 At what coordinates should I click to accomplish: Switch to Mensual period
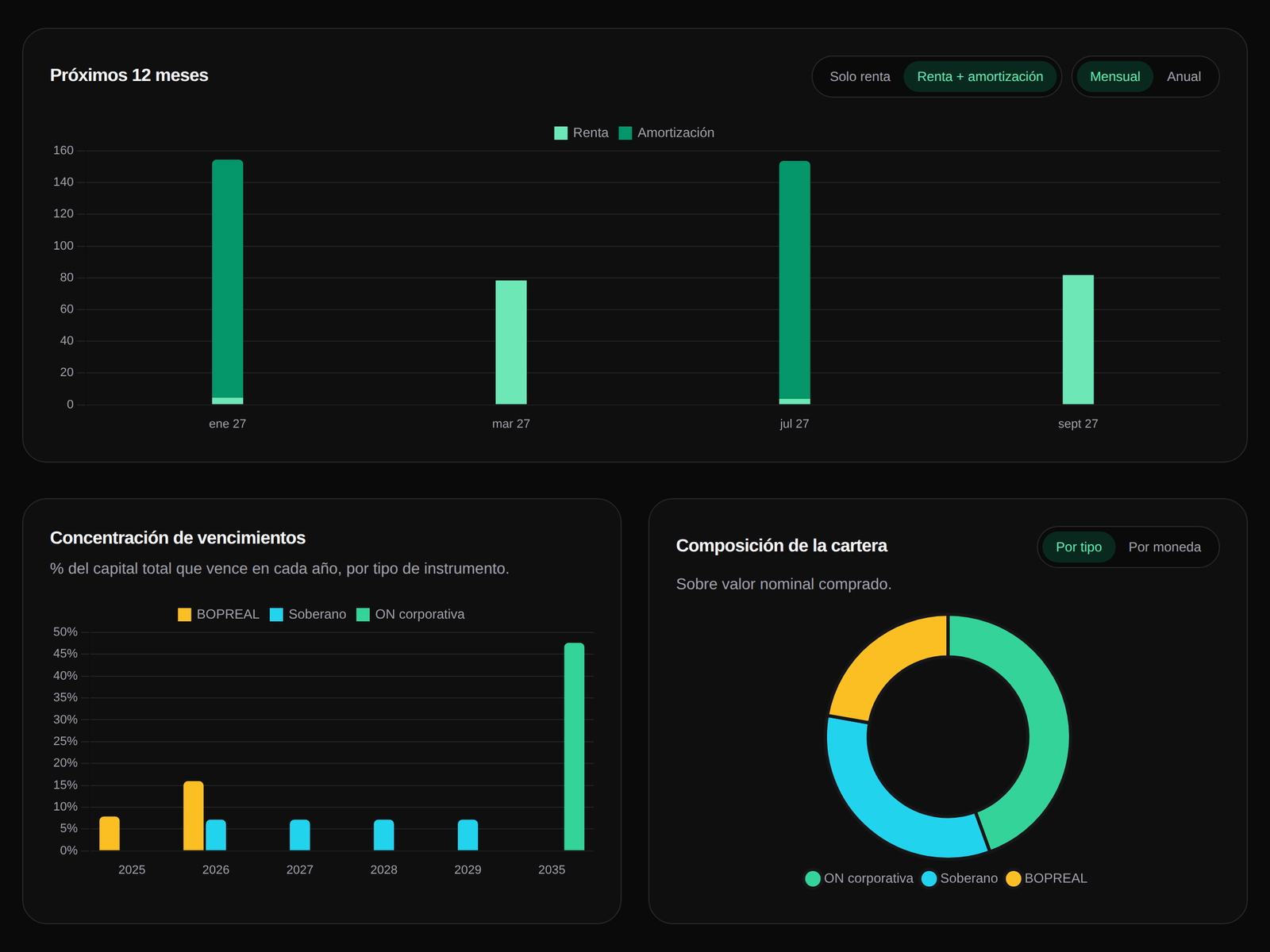[1114, 77]
